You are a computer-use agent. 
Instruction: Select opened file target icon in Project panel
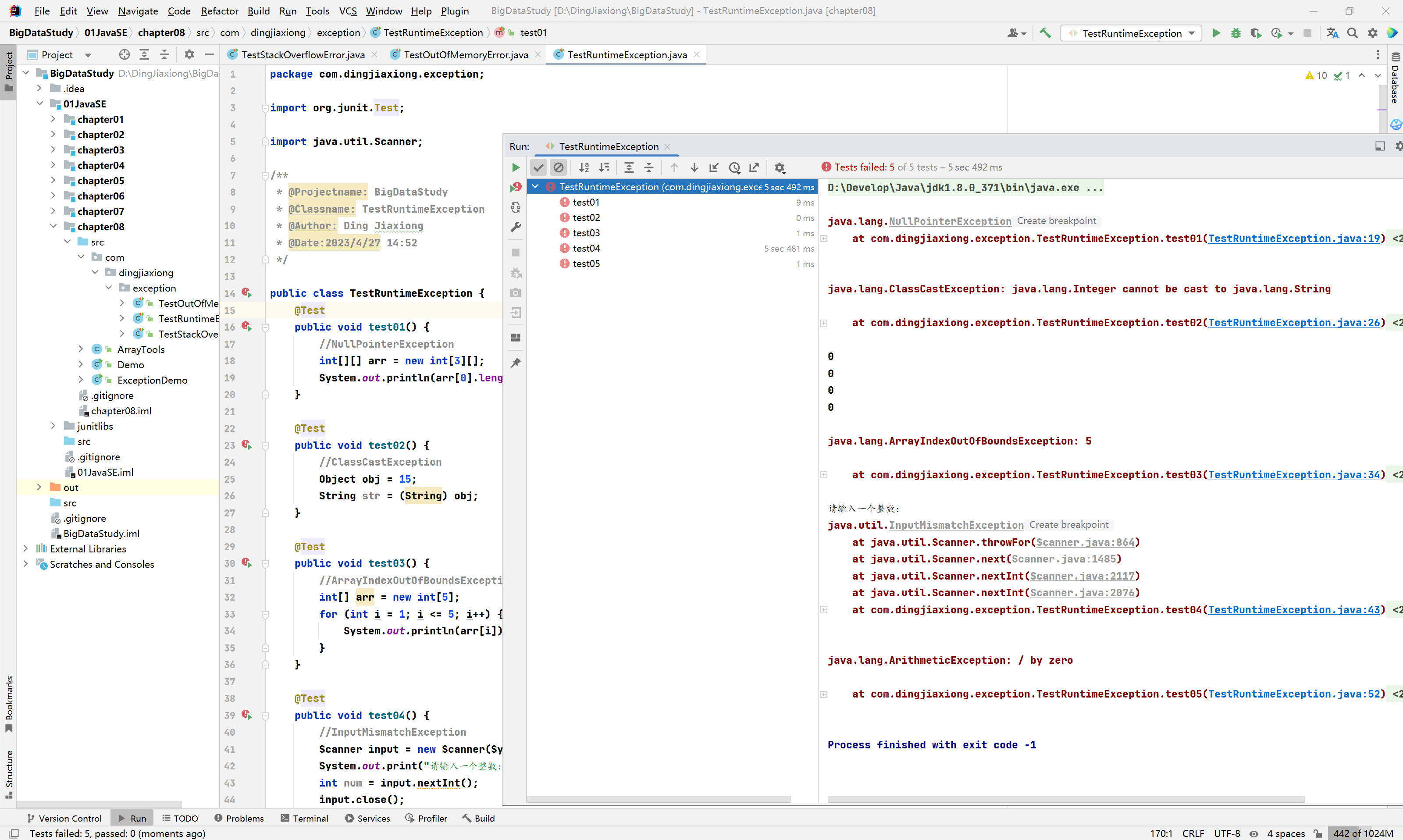(x=125, y=54)
